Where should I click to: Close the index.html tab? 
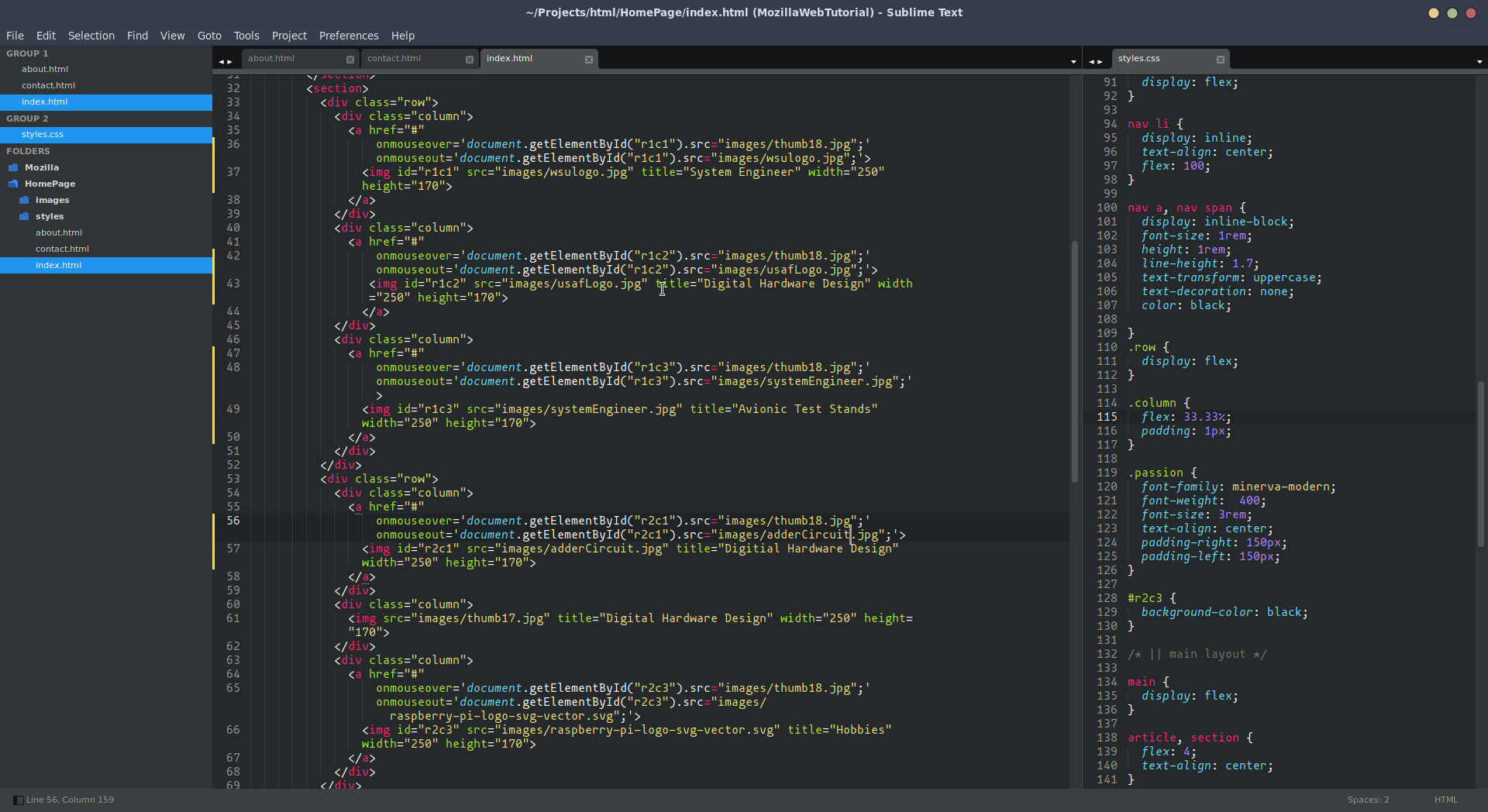[x=589, y=60]
